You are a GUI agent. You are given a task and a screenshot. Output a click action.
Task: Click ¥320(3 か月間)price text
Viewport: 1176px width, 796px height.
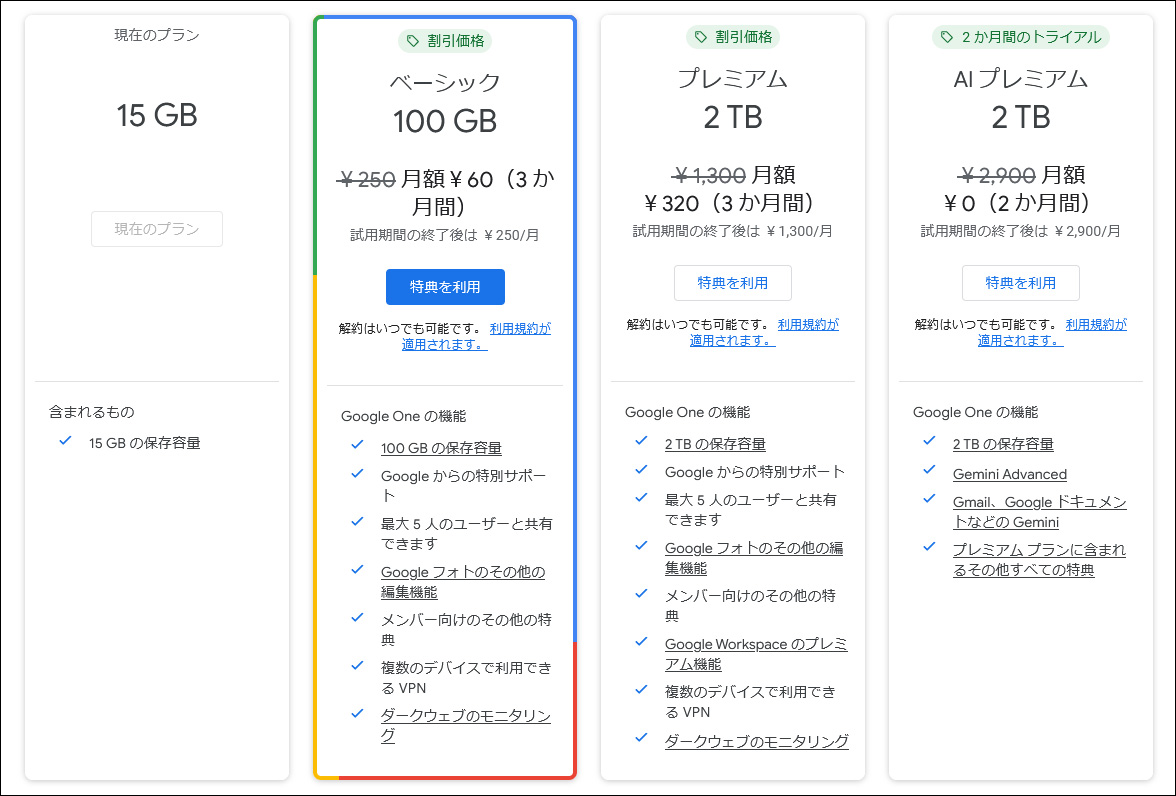click(733, 203)
